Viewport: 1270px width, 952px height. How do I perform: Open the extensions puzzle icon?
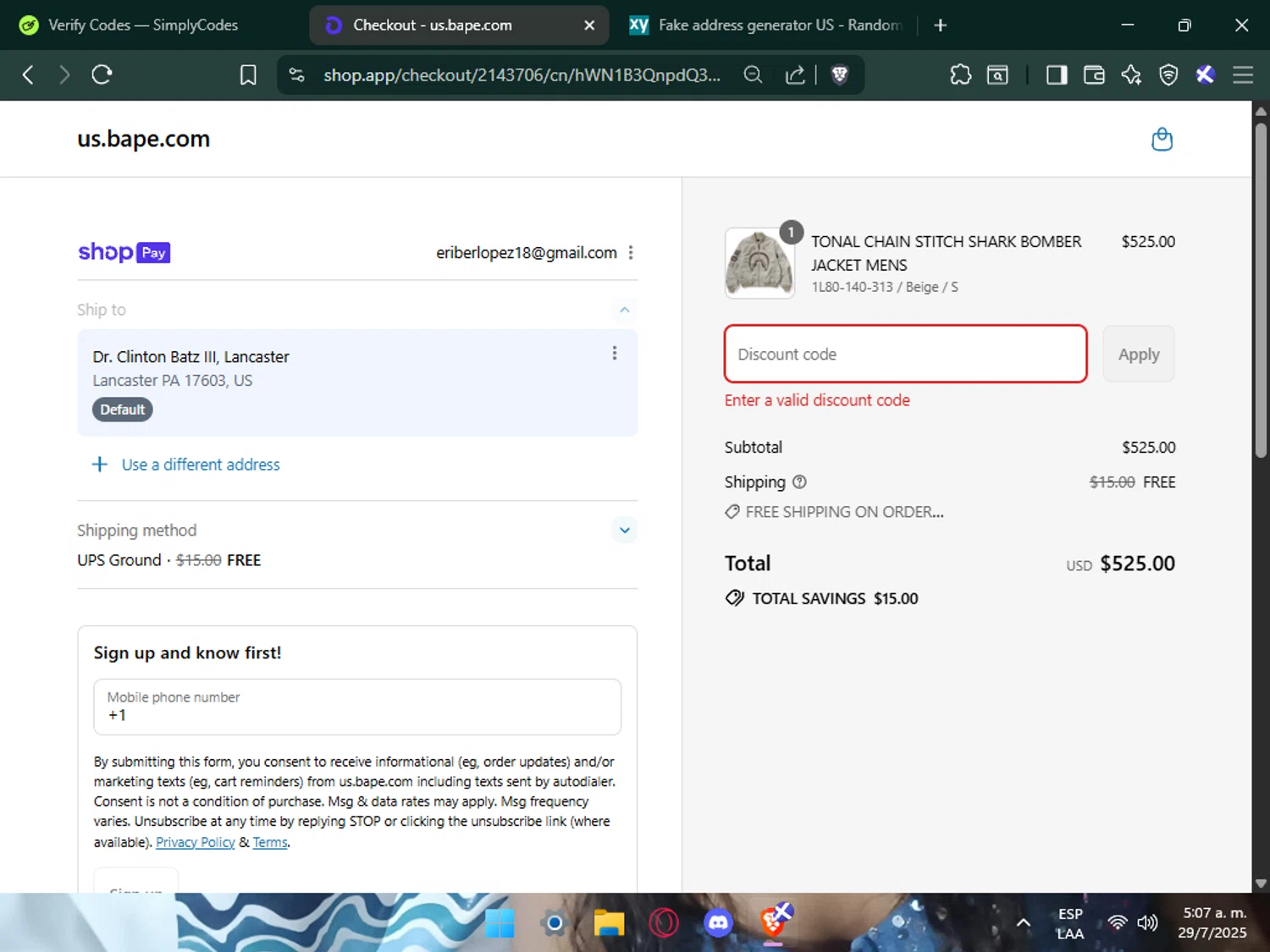point(961,75)
